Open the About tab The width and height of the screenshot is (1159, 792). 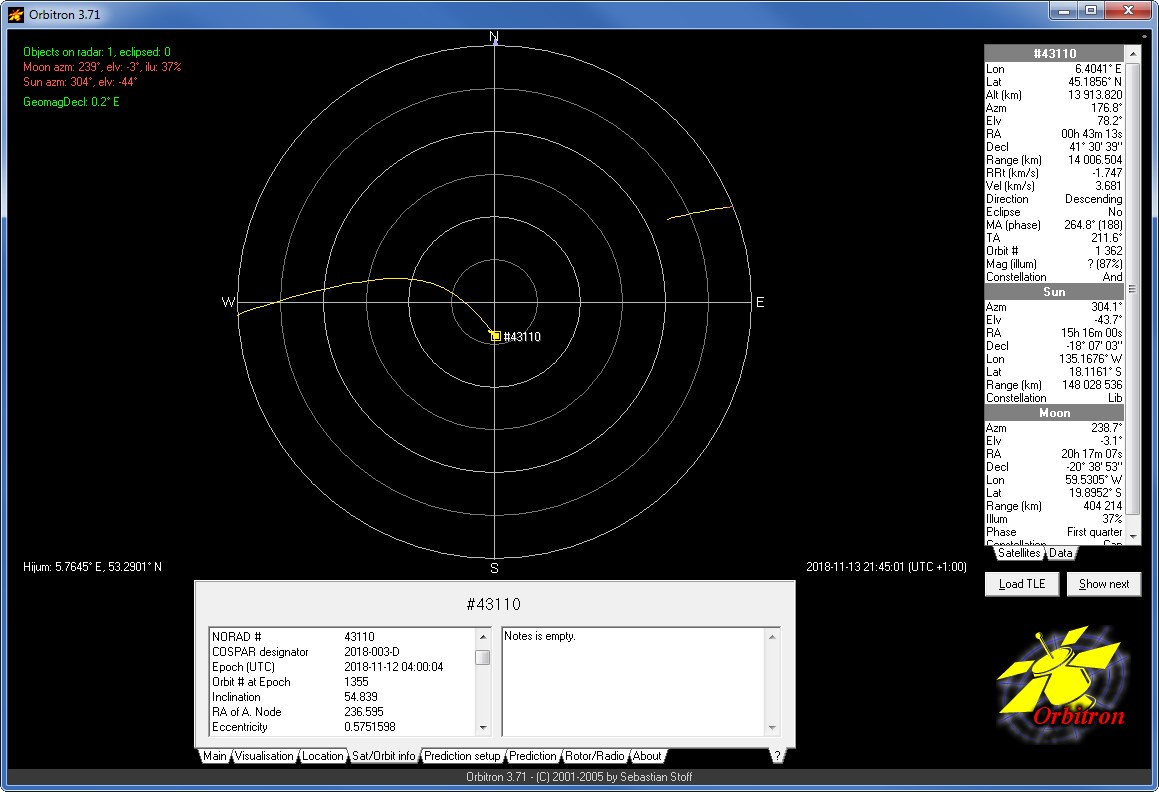(x=647, y=756)
